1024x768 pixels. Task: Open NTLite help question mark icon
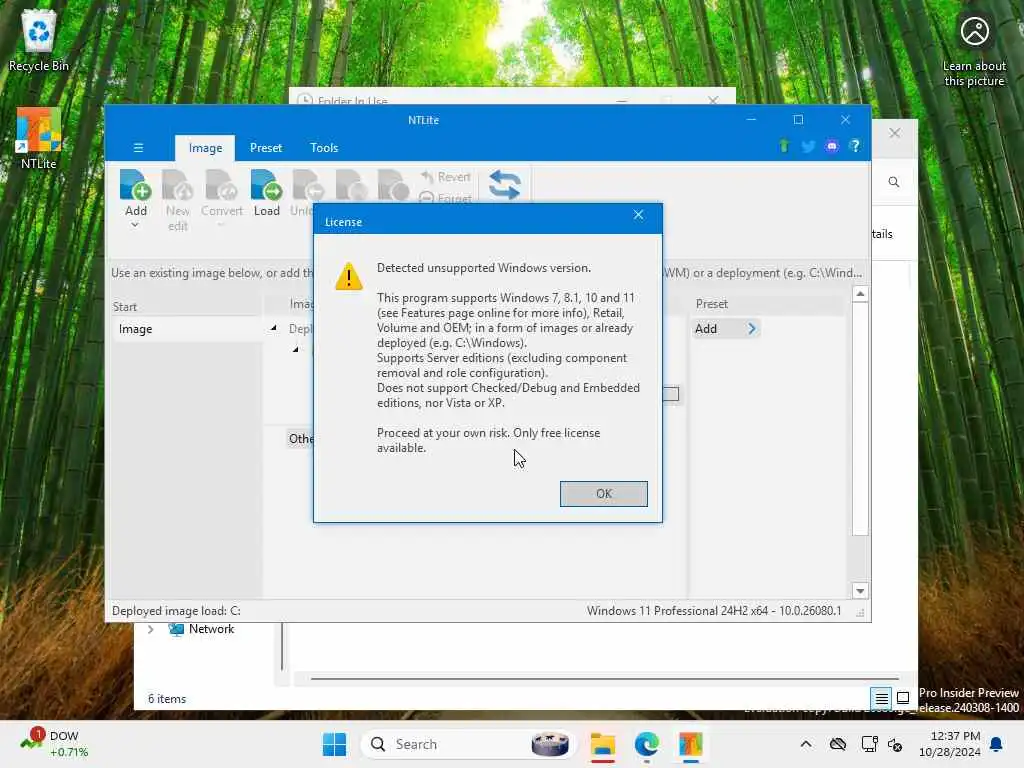click(855, 146)
